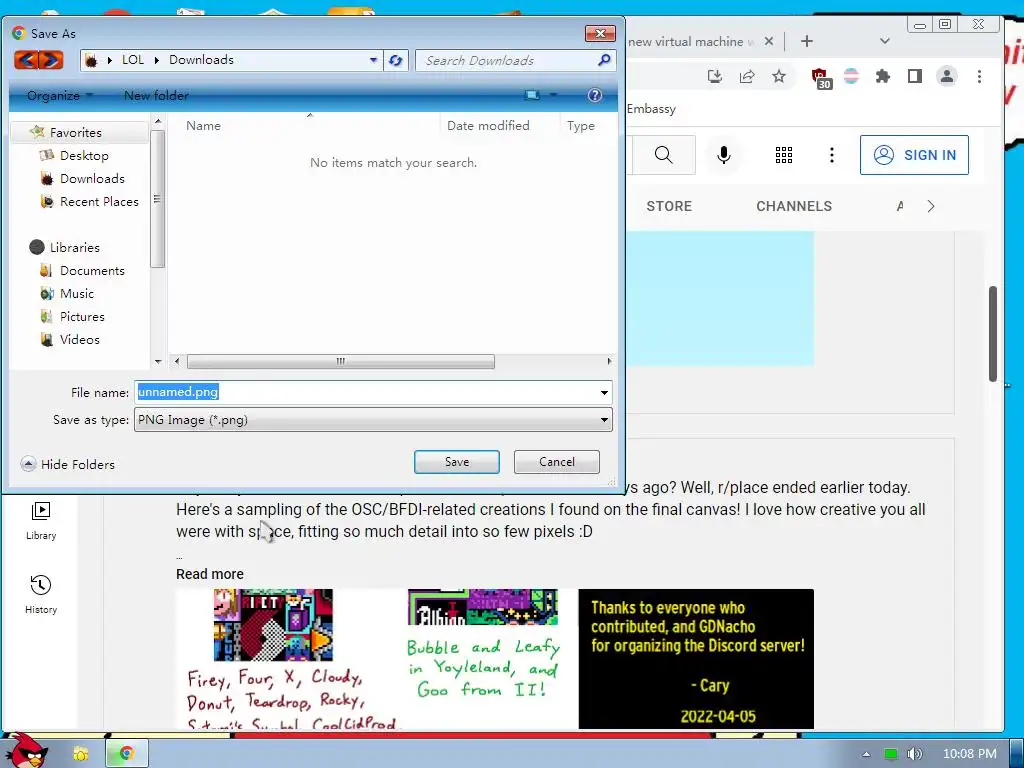Open the Pictures library
The height and width of the screenshot is (768, 1024).
82,316
